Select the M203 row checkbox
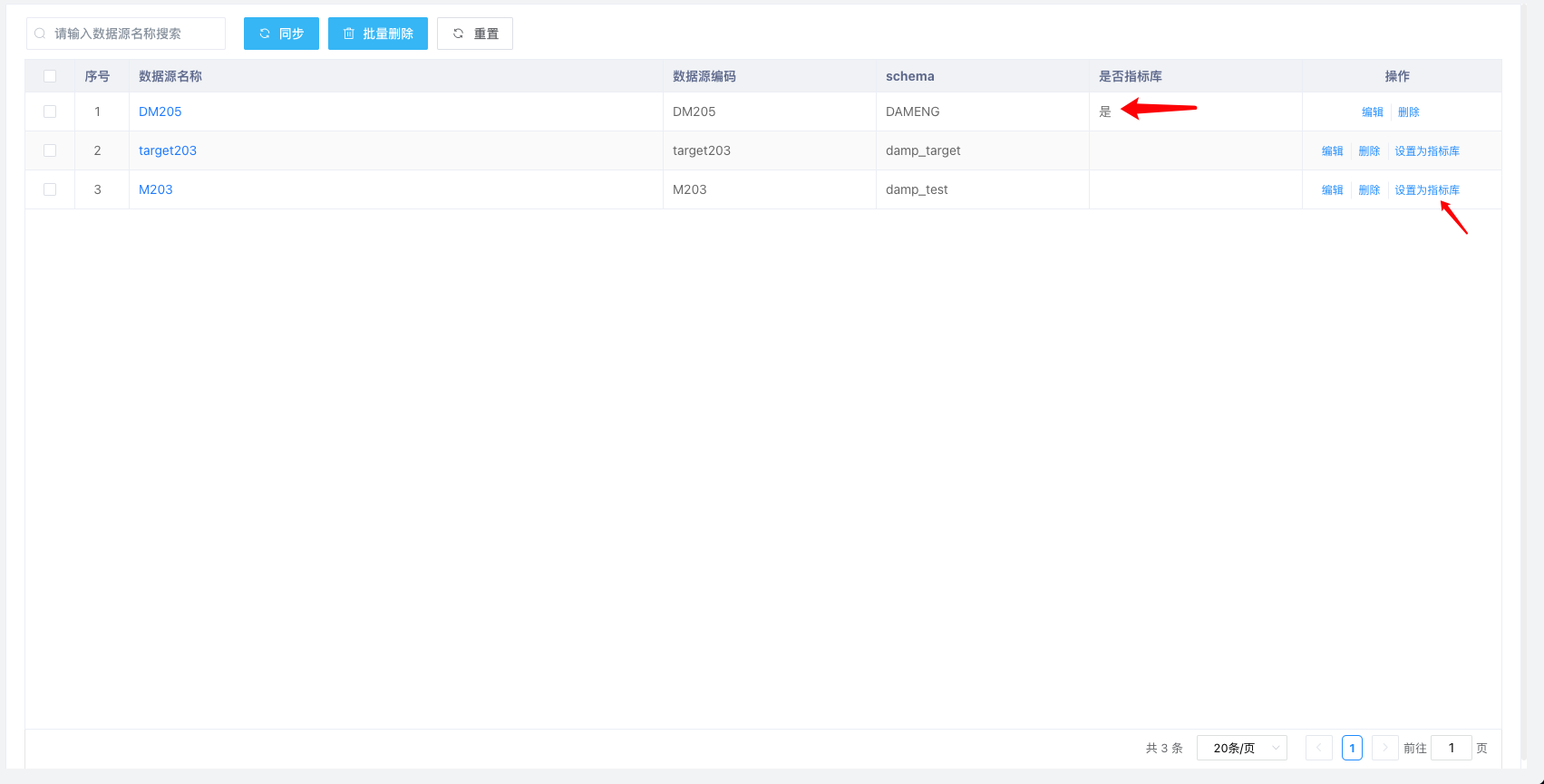Viewport: 1544px width, 784px height. pyautogui.click(x=50, y=189)
